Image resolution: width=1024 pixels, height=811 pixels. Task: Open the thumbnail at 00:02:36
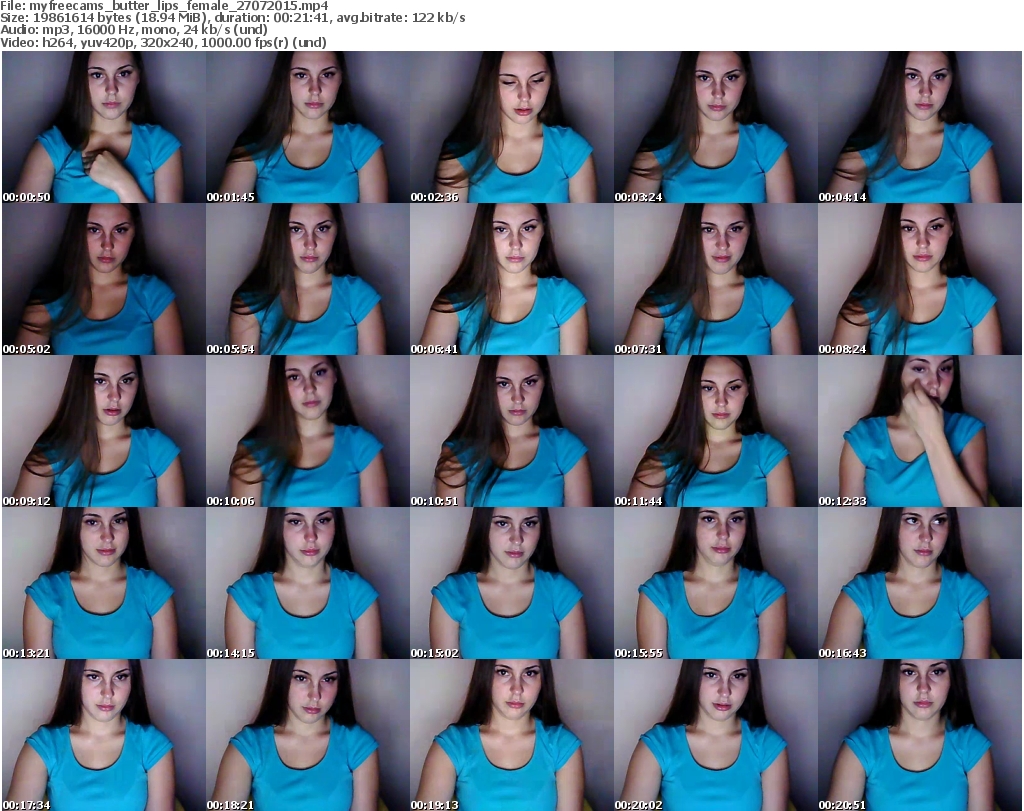pos(511,127)
